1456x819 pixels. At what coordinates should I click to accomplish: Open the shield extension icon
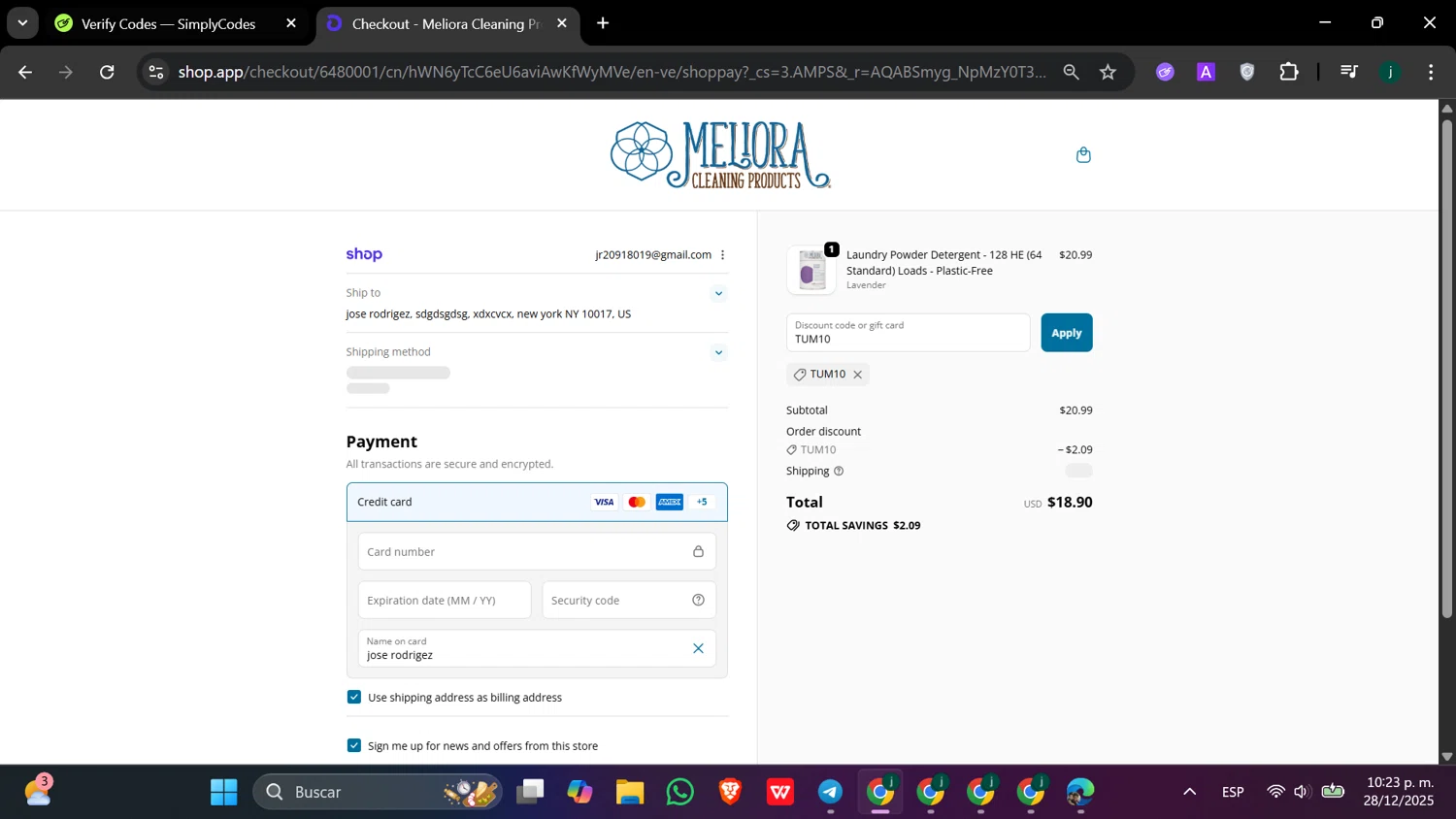[x=1247, y=72]
